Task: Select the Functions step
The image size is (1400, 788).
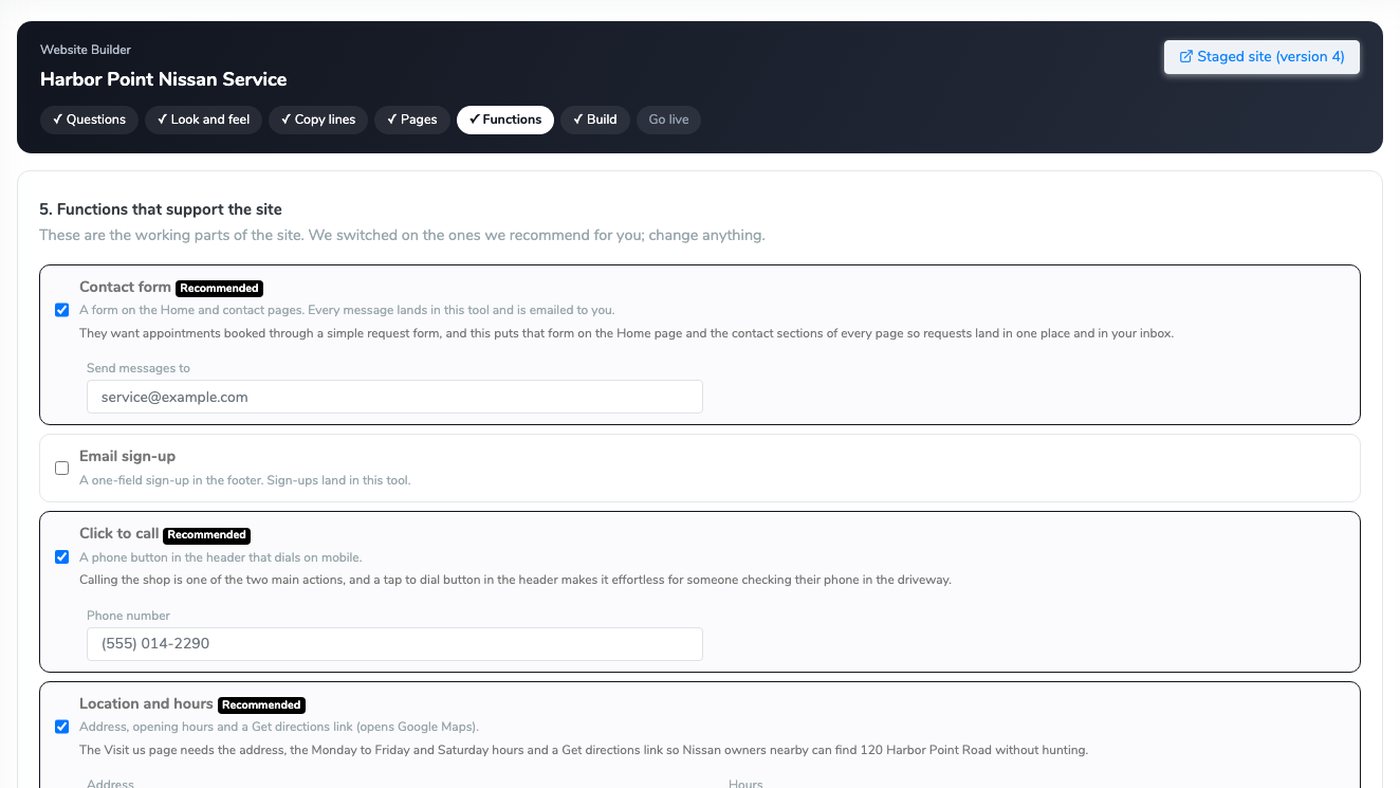Action: 505,119
